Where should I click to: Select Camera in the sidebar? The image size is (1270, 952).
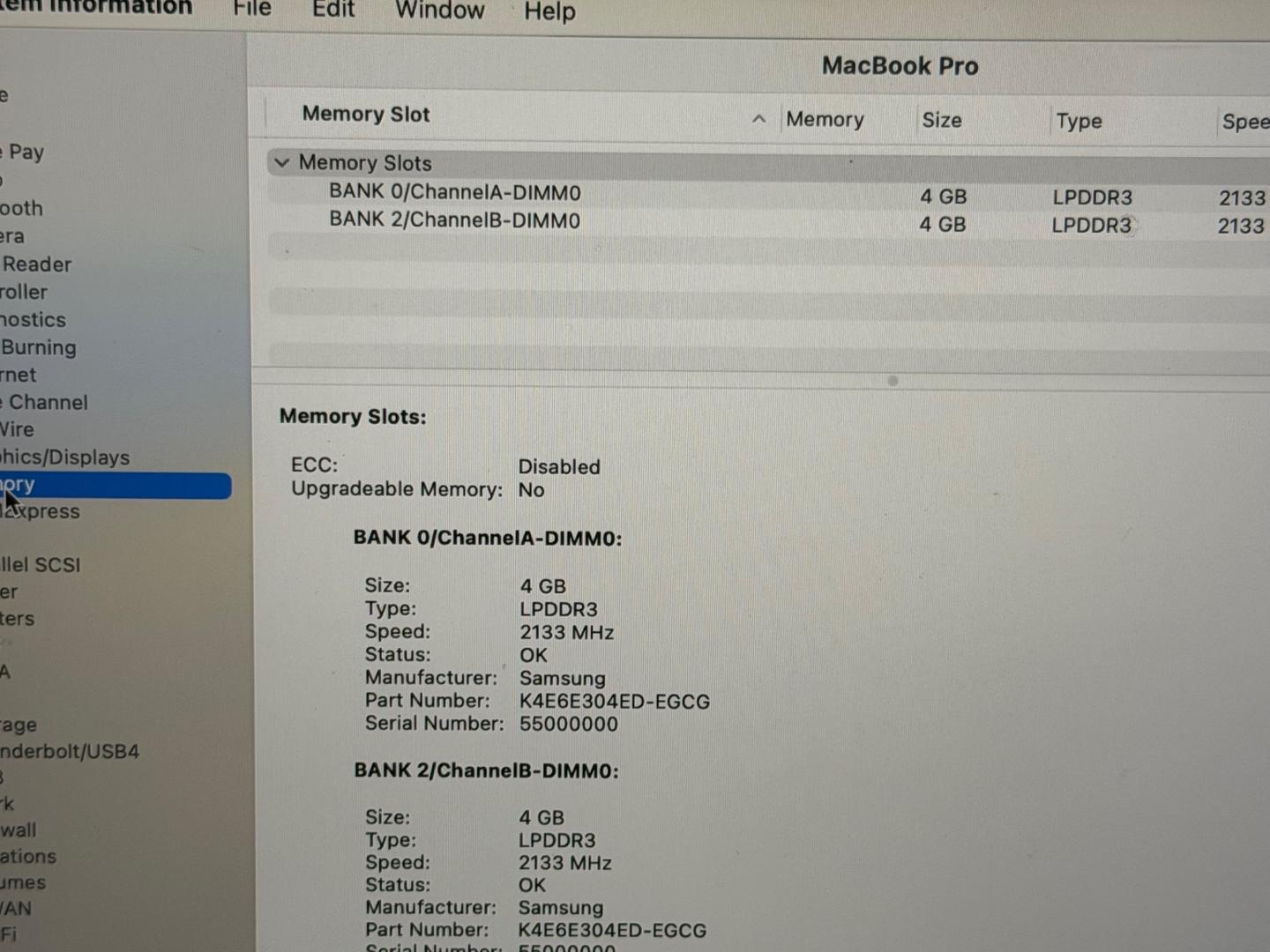(12, 236)
